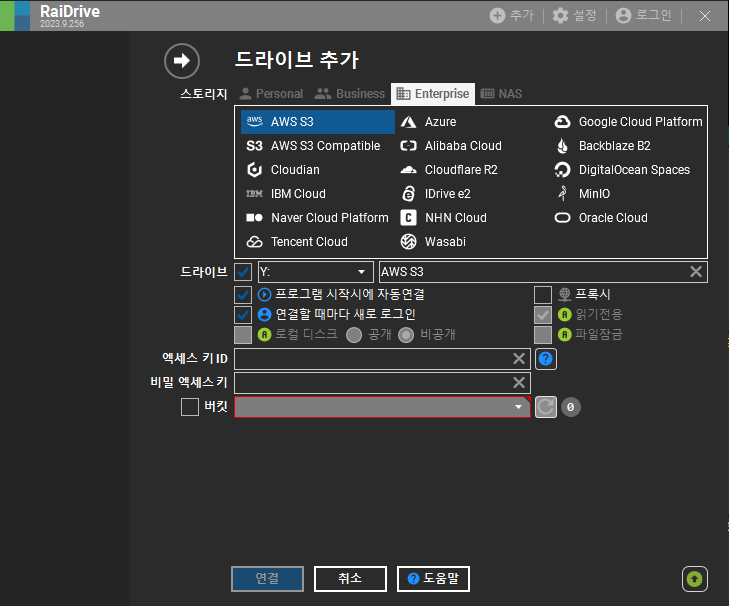Open 설정 settings in title bar

point(575,15)
